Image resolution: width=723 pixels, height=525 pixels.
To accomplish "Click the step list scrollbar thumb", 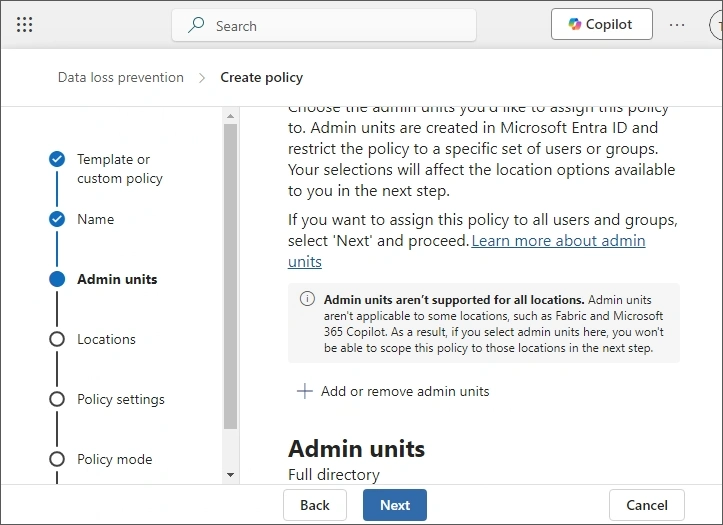I will [231, 277].
